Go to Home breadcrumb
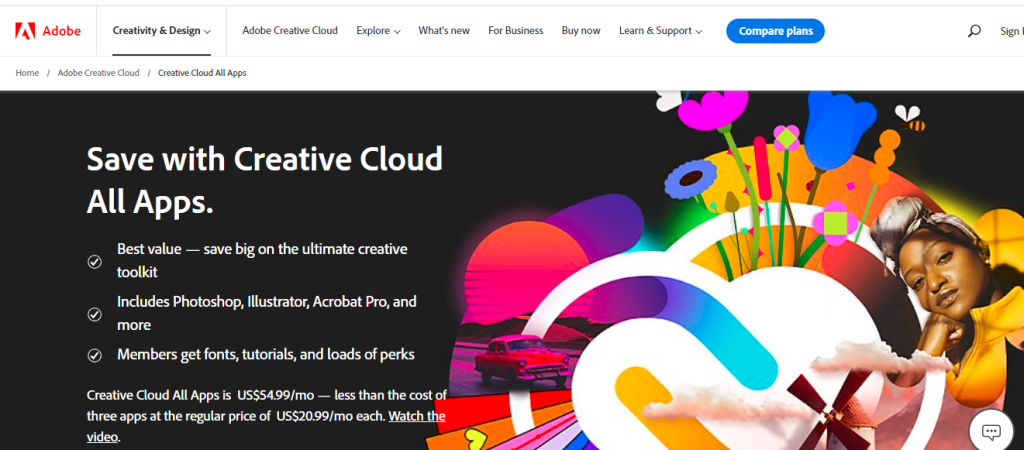Screen dimensions: 1024x450 tap(27, 73)
